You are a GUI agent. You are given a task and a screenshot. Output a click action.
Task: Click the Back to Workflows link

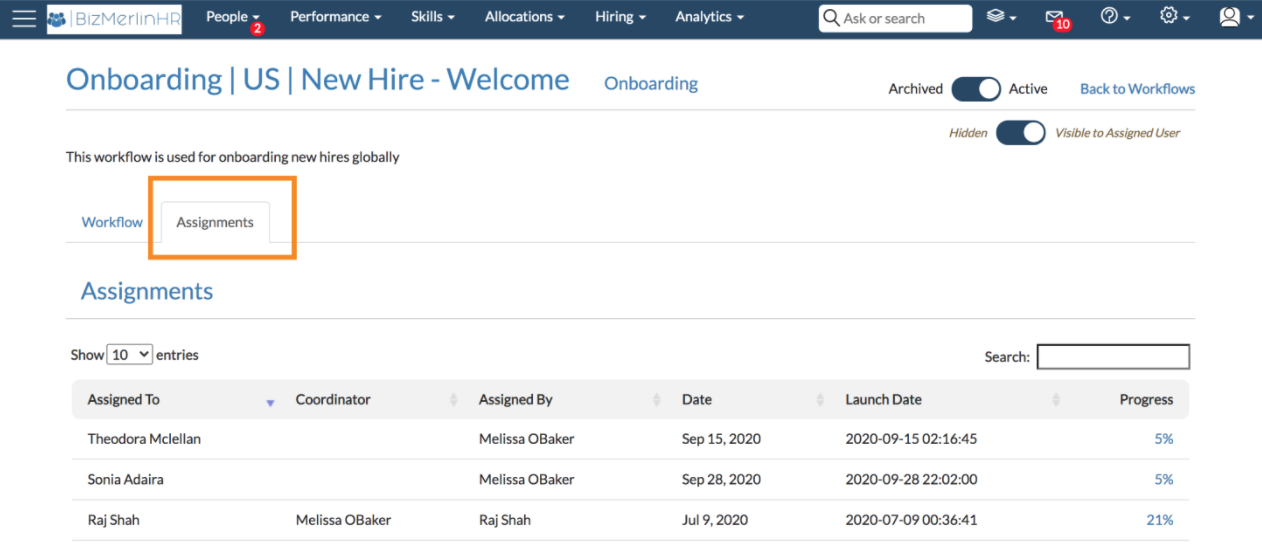tap(1137, 89)
